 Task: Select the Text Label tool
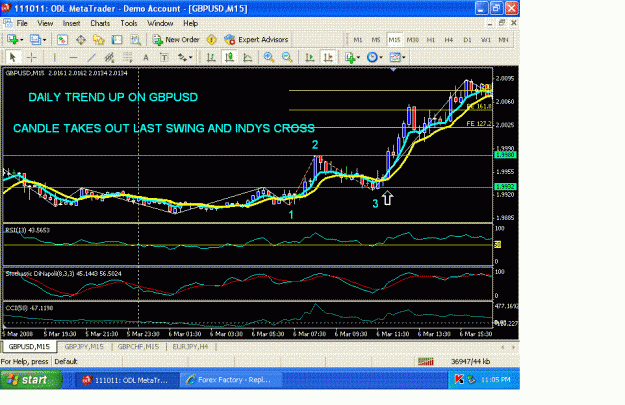[164, 57]
